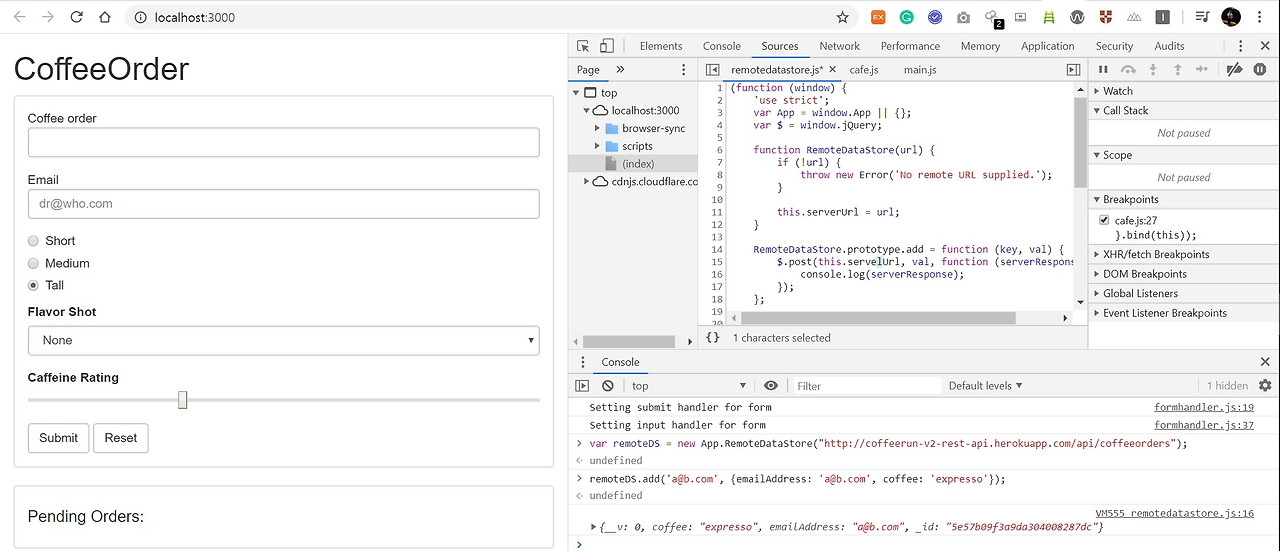Click the Caffeine Rating slider handle
This screenshot has width=1280, height=551.
pyautogui.click(x=182, y=400)
